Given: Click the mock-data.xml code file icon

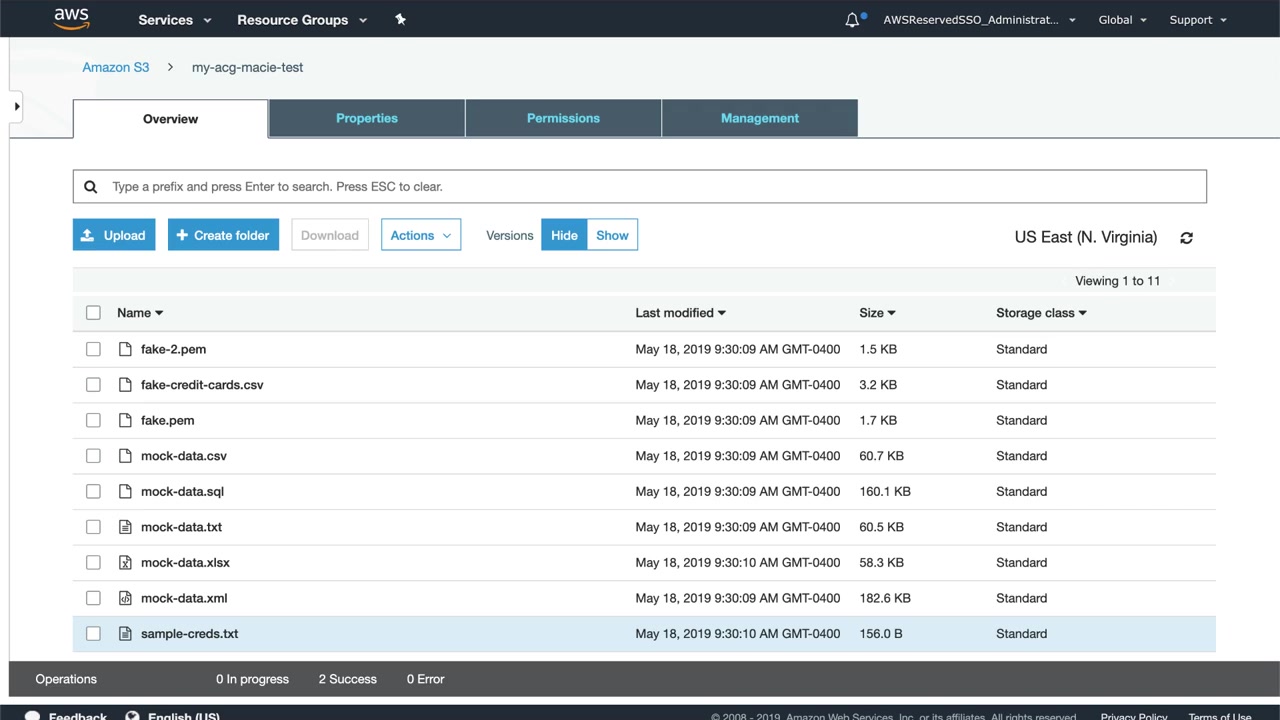Looking at the screenshot, I should 125,598.
